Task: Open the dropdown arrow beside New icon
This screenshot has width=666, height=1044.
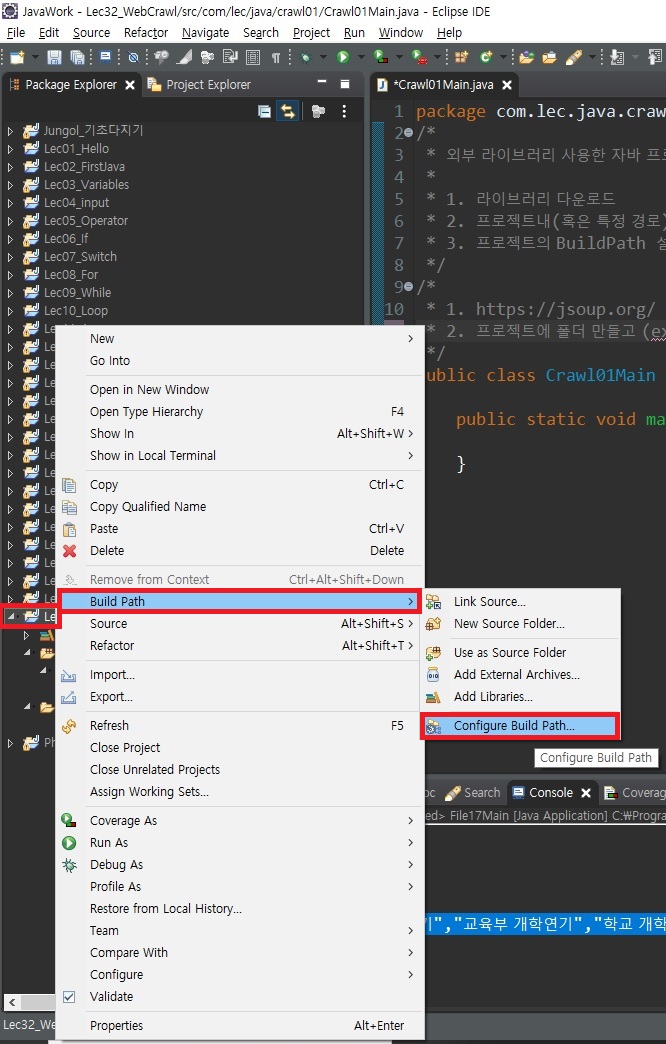Action: click(x=35, y=57)
